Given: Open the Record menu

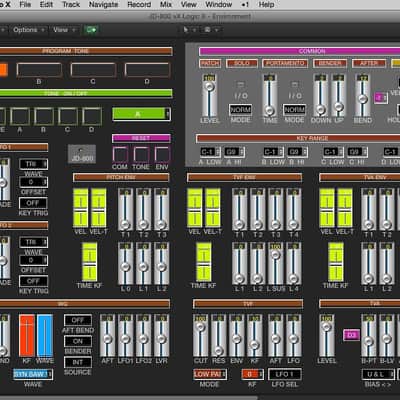Looking at the screenshot, I should (x=139, y=5).
